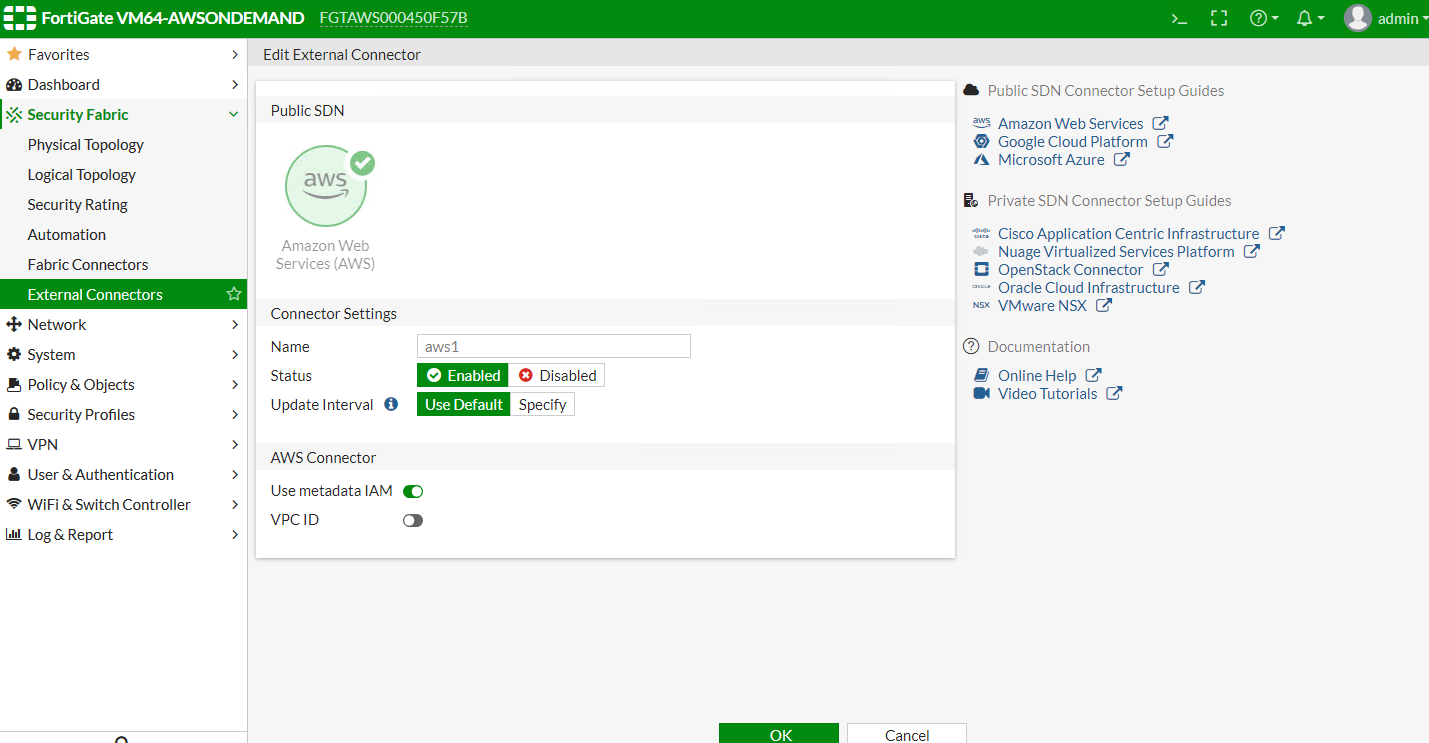This screenshot has height=743, width=1429.
Task: Open the help question mark menu
Action: 1264,18
